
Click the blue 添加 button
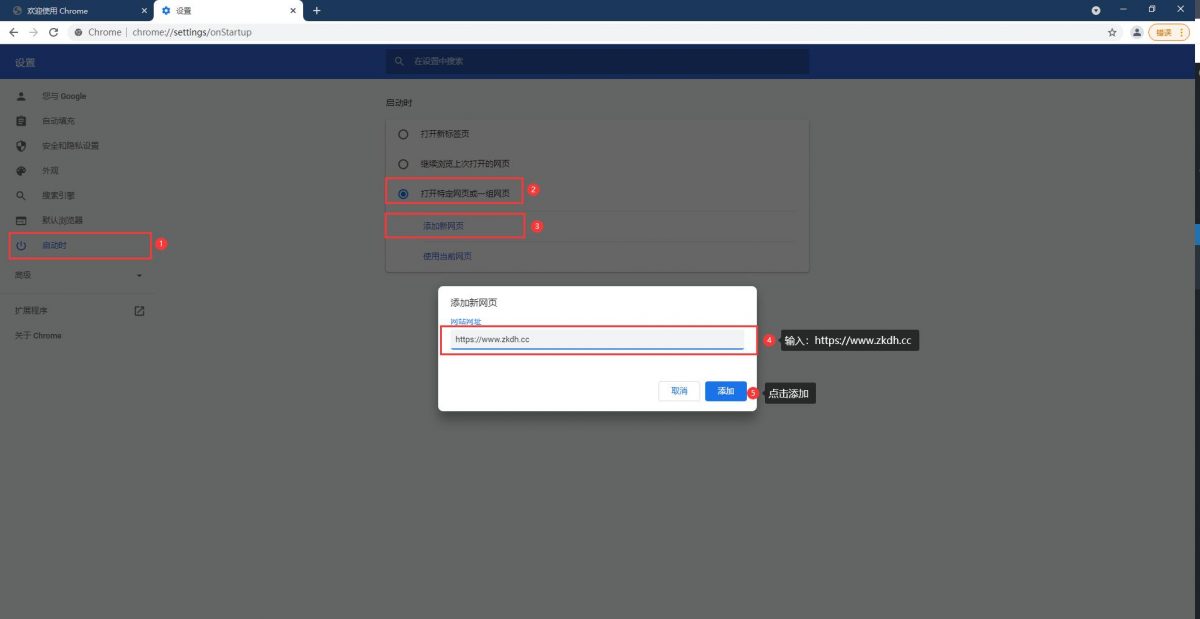[726, 391]
